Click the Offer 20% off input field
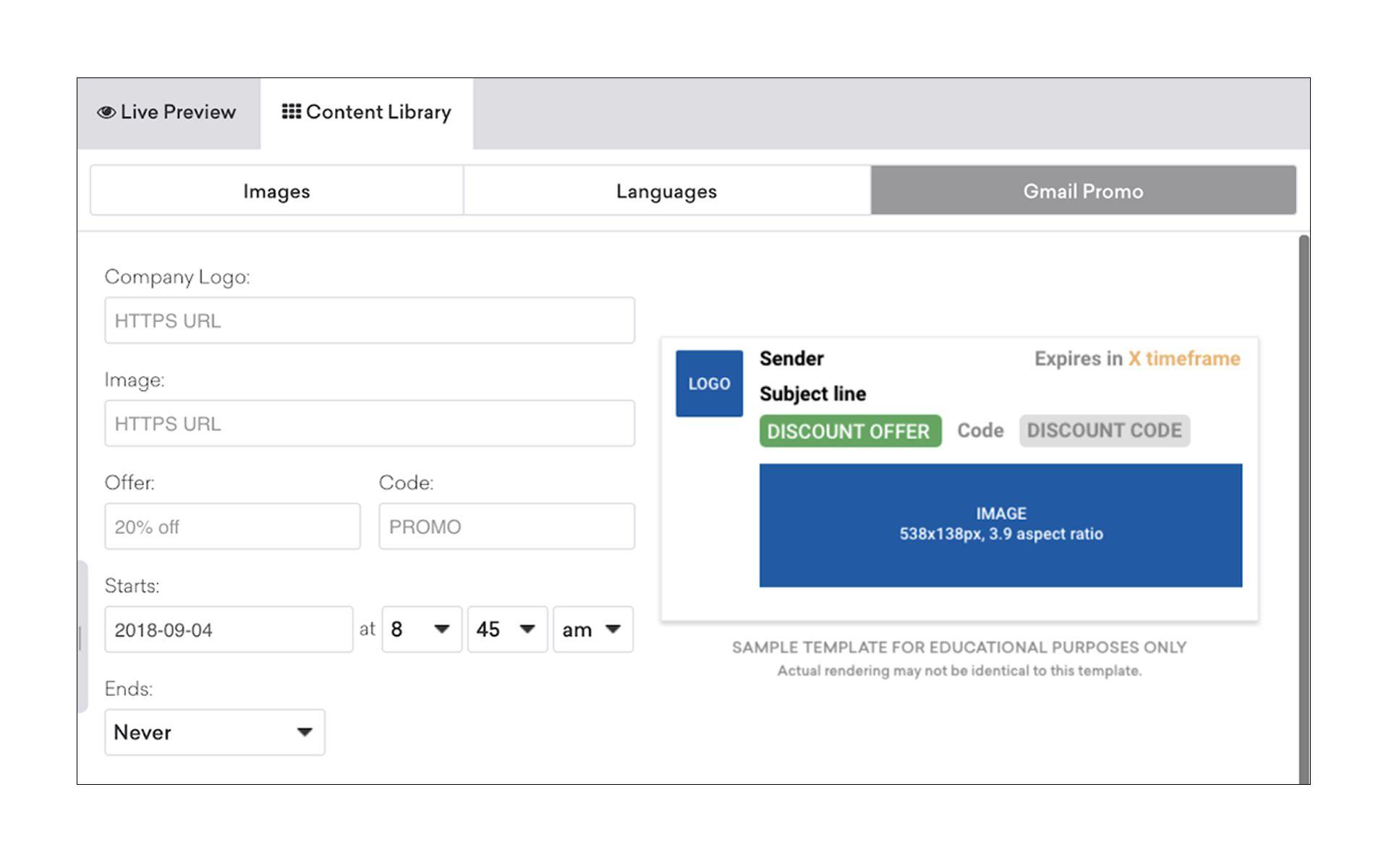The width and height of the screenshot is (1389, 868). 230,525
